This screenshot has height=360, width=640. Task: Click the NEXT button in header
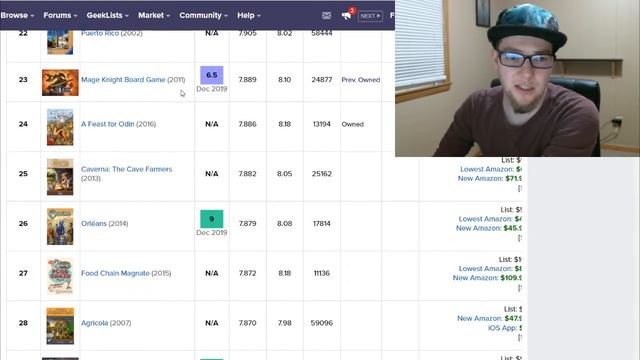tap(370, 16)
